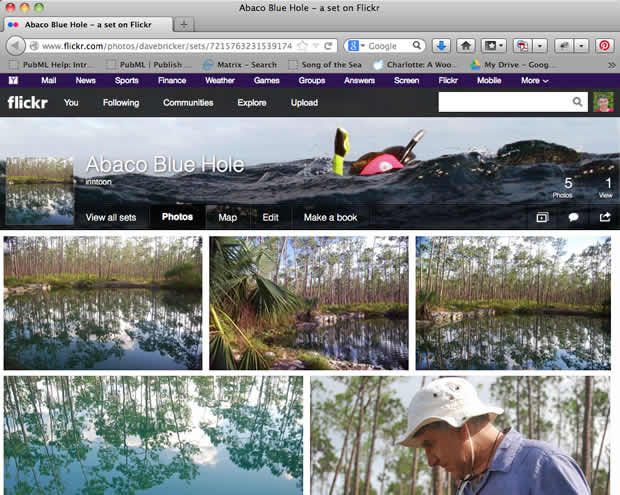Show more bookmarks with overflow chevron

610,64
